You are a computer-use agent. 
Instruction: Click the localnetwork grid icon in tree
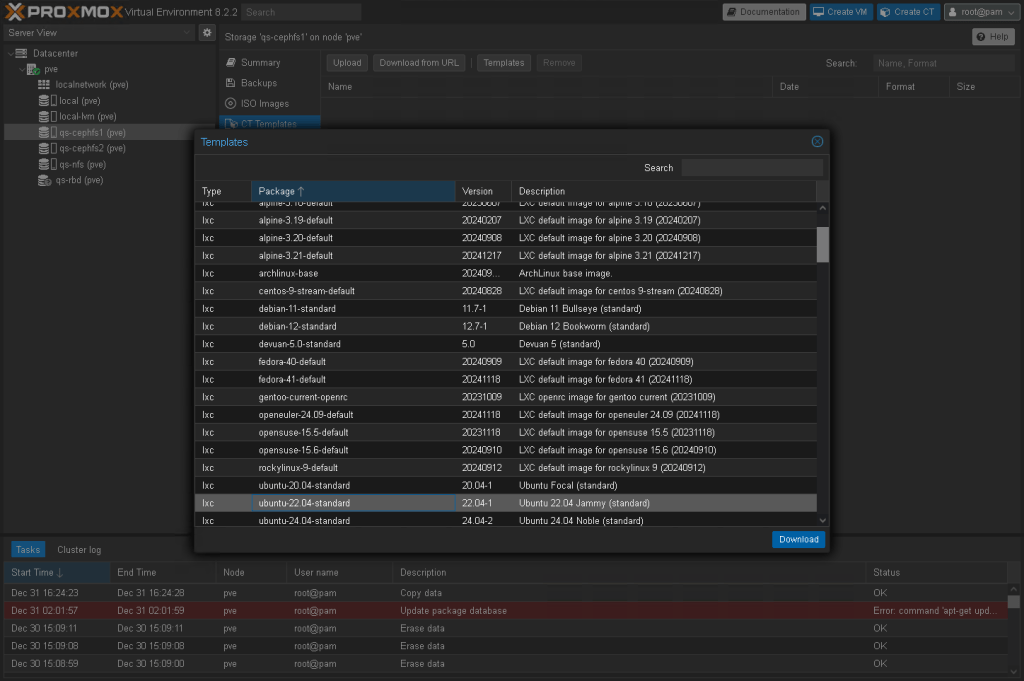click(x=44, y=85)
